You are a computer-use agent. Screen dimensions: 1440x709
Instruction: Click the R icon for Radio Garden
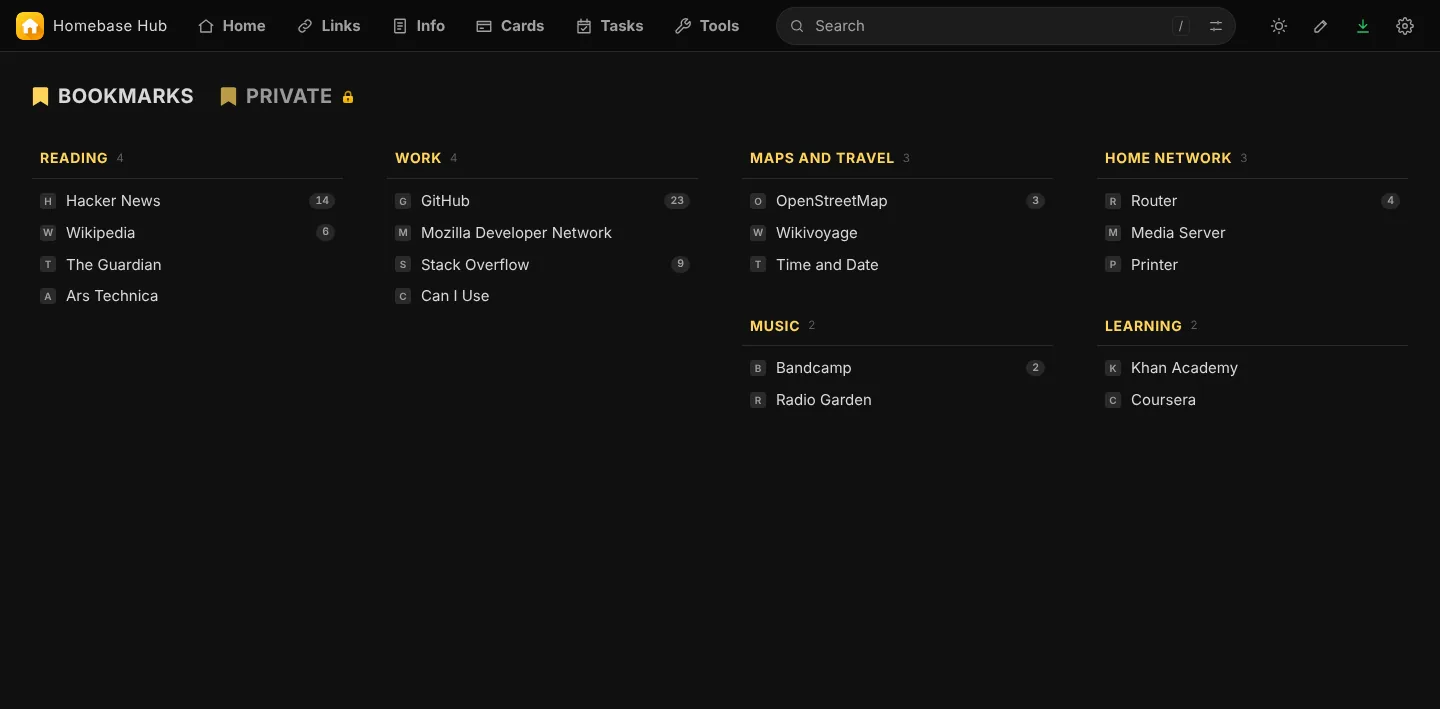758,400
